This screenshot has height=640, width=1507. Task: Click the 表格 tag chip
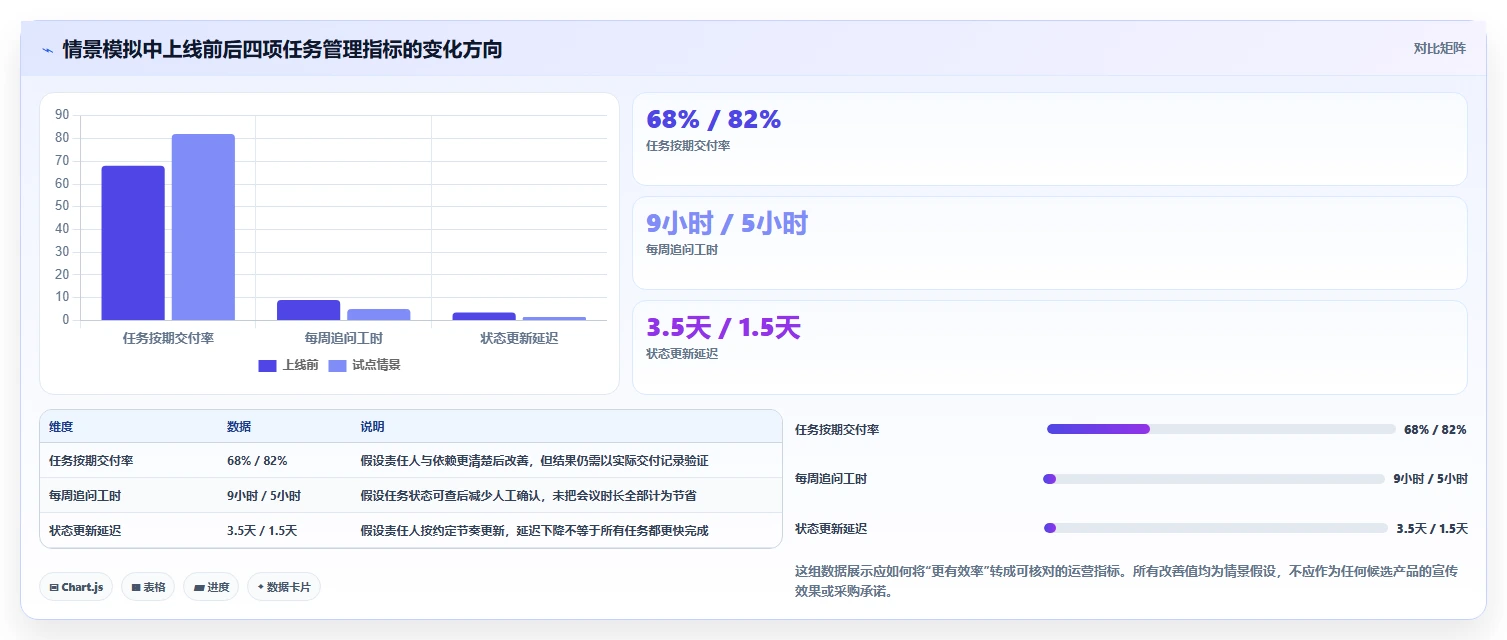[148, 587]
